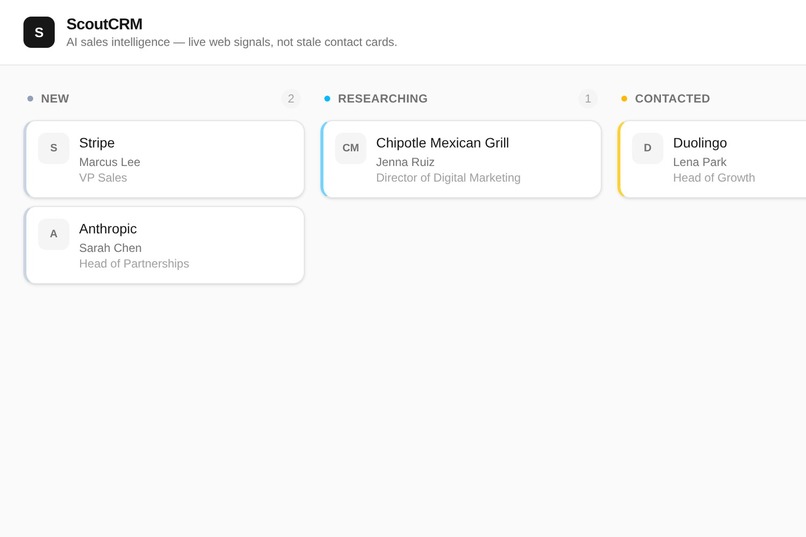
Task: Select the CONTACTED column header
Action: (x=672, y=99)
